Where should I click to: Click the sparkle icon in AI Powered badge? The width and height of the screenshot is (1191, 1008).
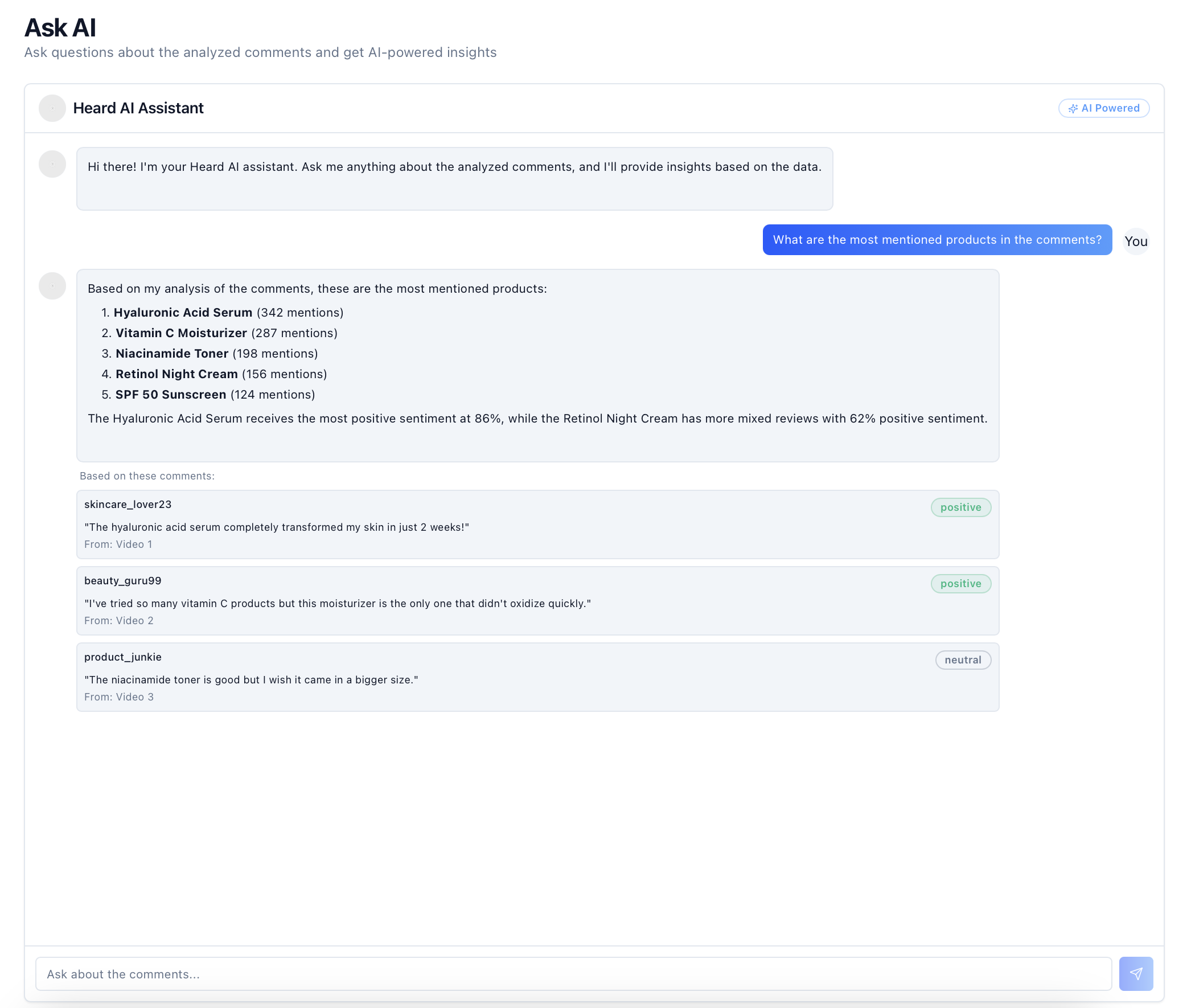coord(1073,108)
